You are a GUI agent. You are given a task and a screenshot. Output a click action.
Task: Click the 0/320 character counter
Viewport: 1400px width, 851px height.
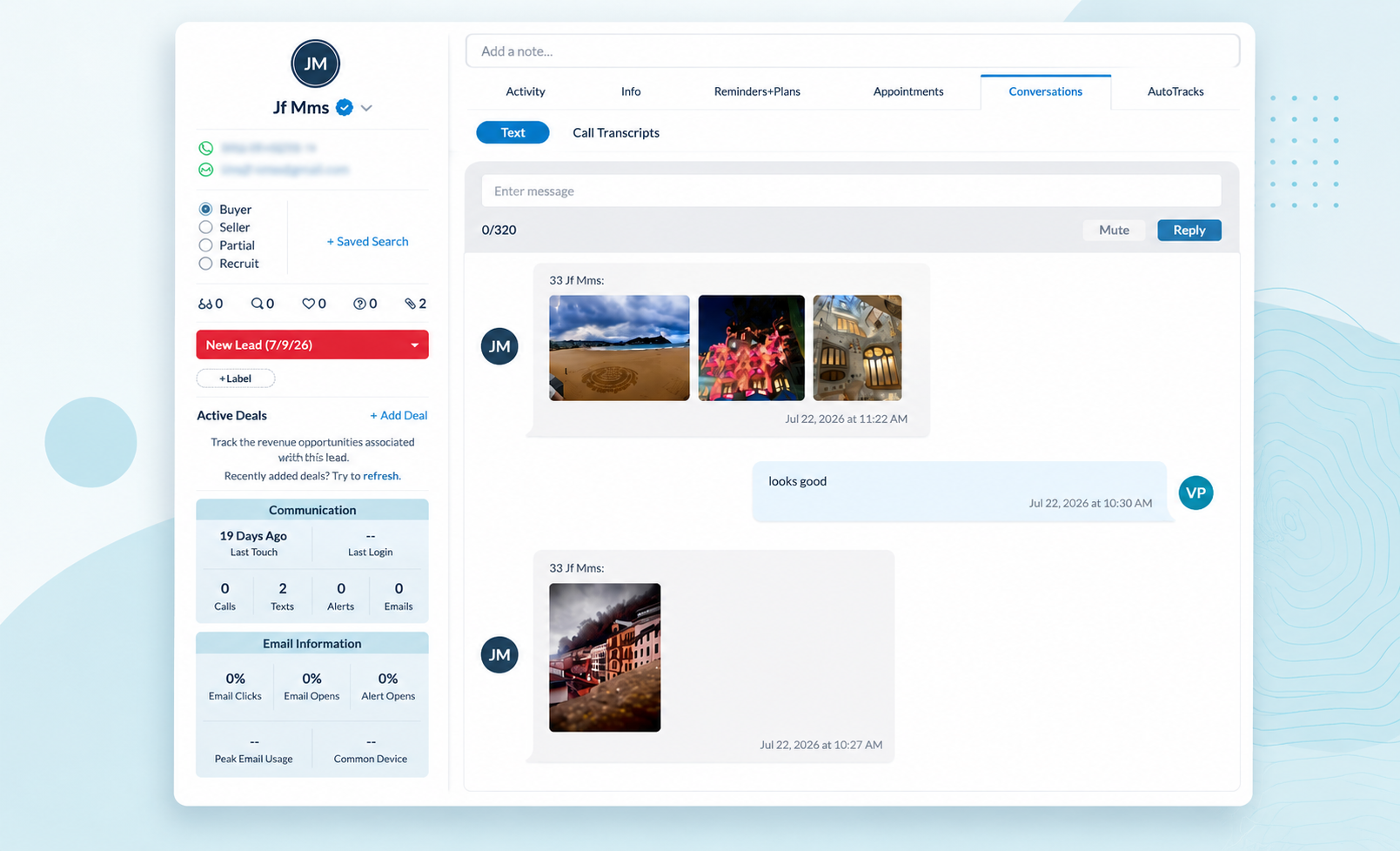[499, 230]
